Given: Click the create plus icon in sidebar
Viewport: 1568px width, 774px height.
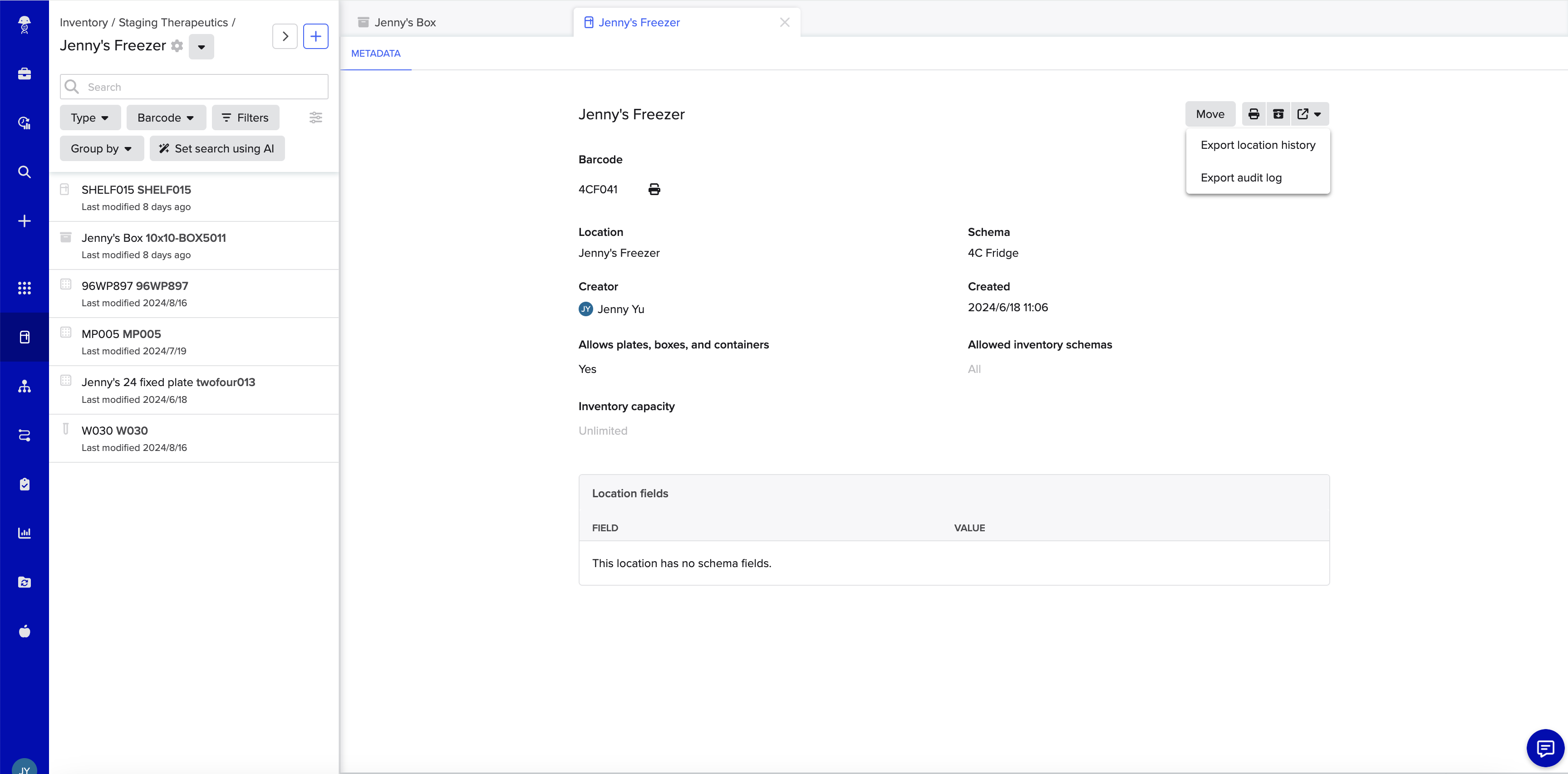Looking at the screenshot, I should [x=25, y=221].
